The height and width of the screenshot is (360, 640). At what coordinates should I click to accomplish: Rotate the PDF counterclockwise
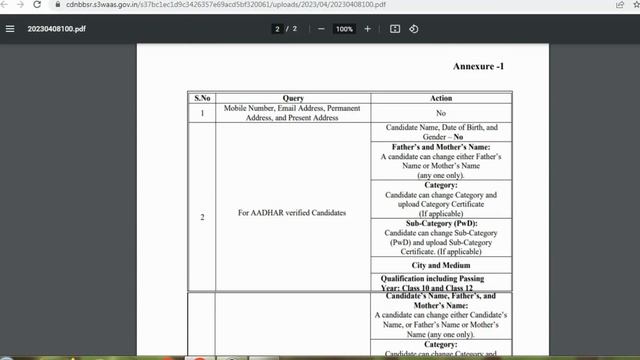413,29
